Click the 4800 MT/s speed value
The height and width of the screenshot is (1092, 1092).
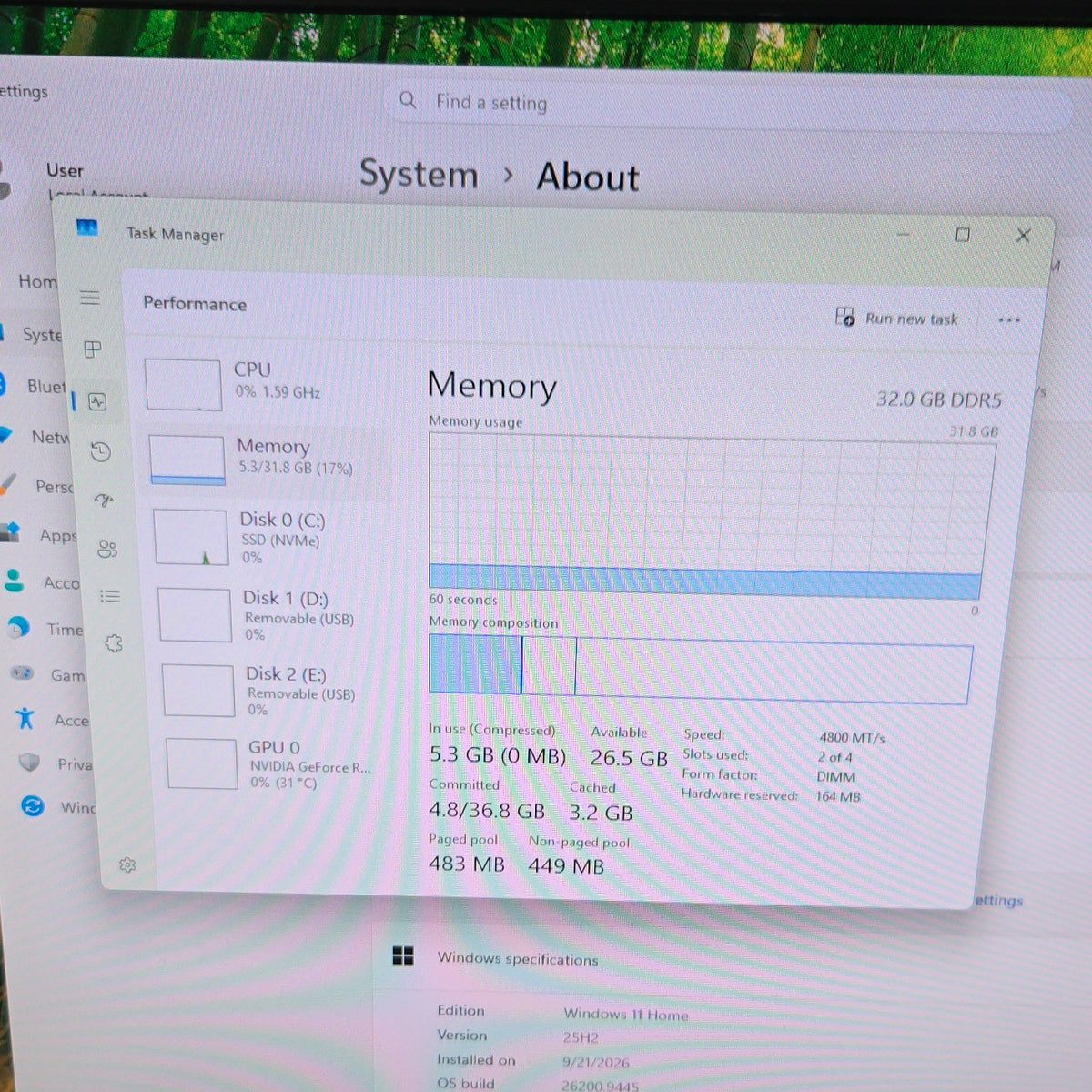(851, 738)
